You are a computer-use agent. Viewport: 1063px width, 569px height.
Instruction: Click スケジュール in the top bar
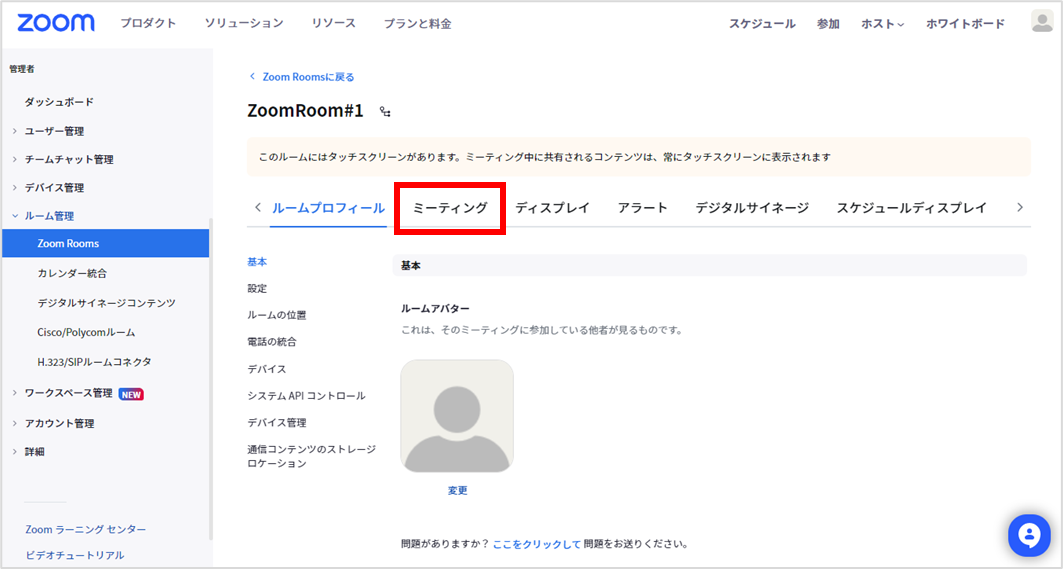pos(762,24)
